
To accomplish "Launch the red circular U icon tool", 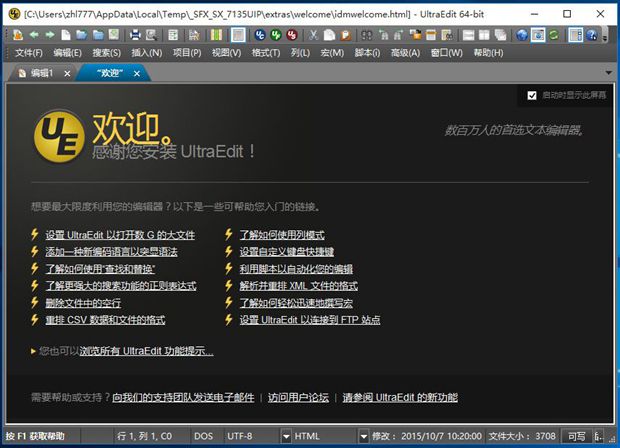I will point(292,35).
